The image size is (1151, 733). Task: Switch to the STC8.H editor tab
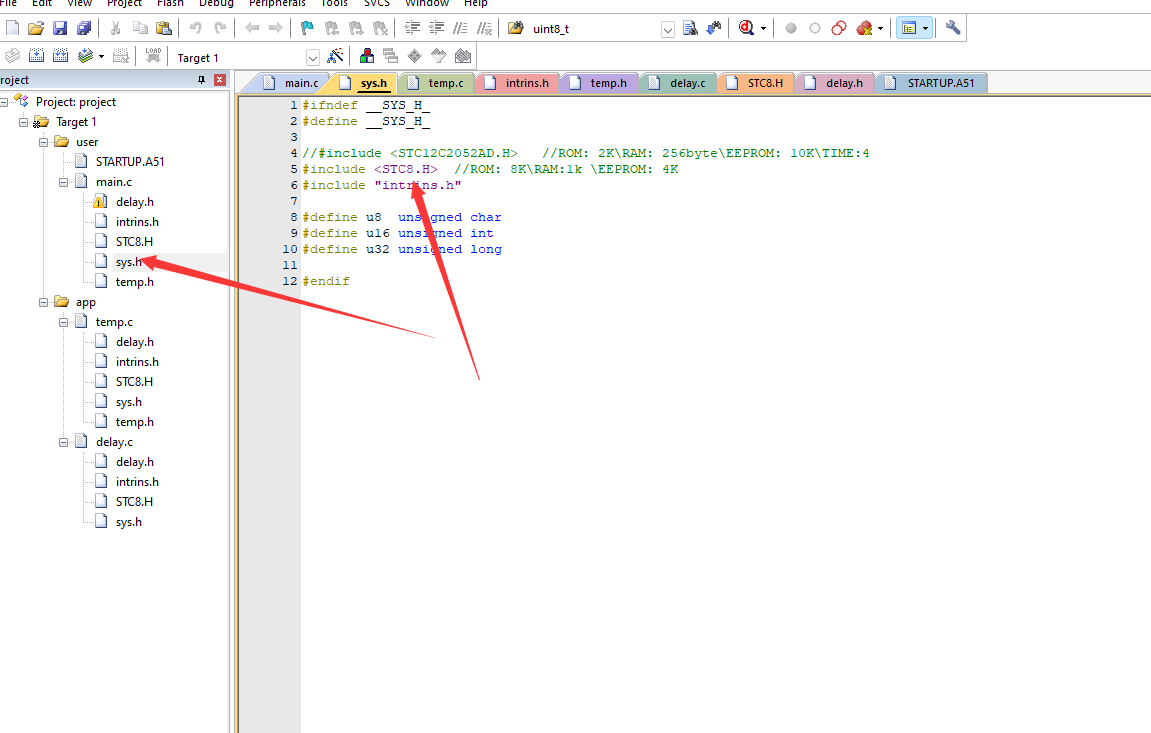pyautogui.click(x=757, y=83)
